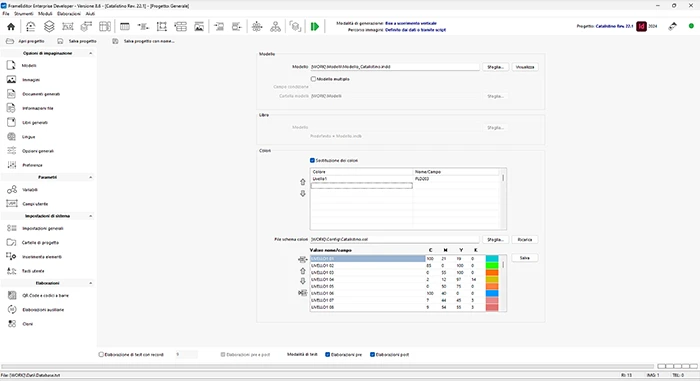
Task: Click the Home icon in the toolbar
Action: tap(11, 27)
